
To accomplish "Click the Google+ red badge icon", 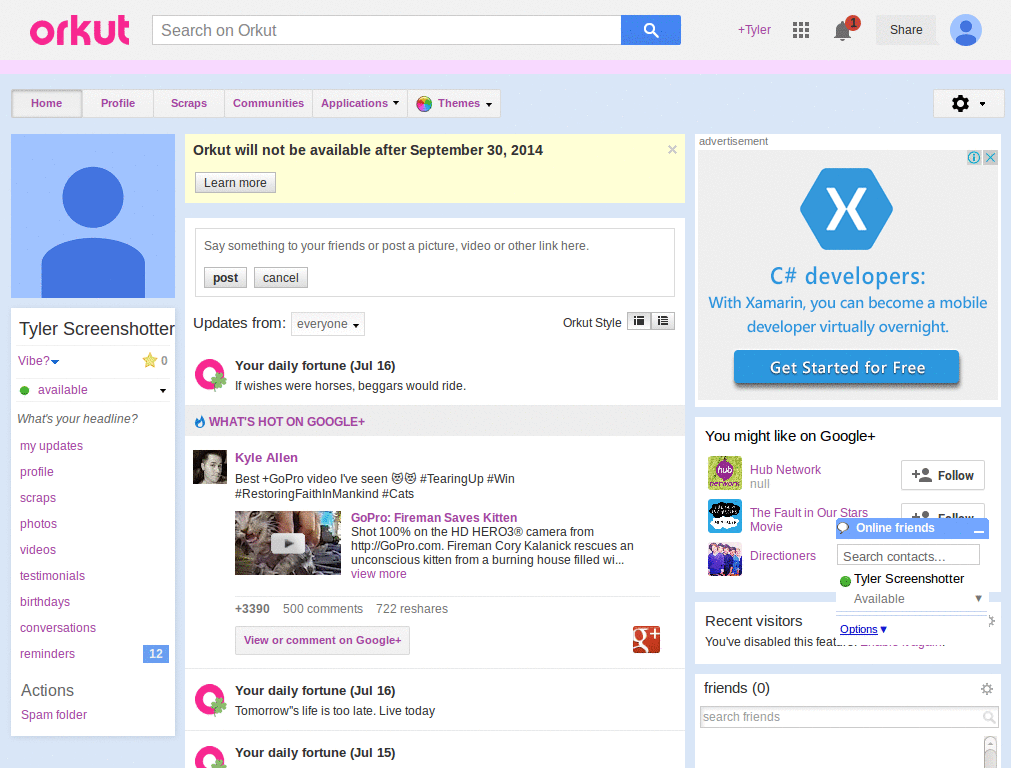I will (x=646, y=639).
